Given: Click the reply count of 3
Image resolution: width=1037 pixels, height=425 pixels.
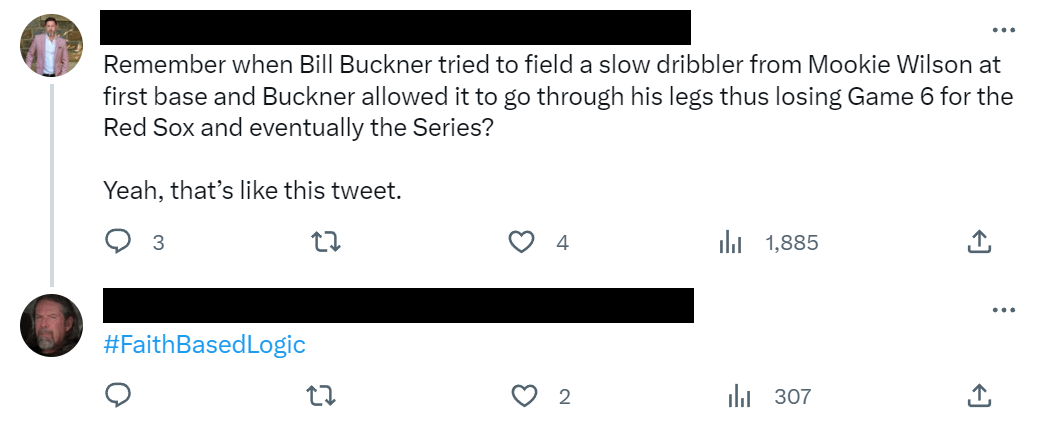Looking at the screenshot, I should click(158, 242).
